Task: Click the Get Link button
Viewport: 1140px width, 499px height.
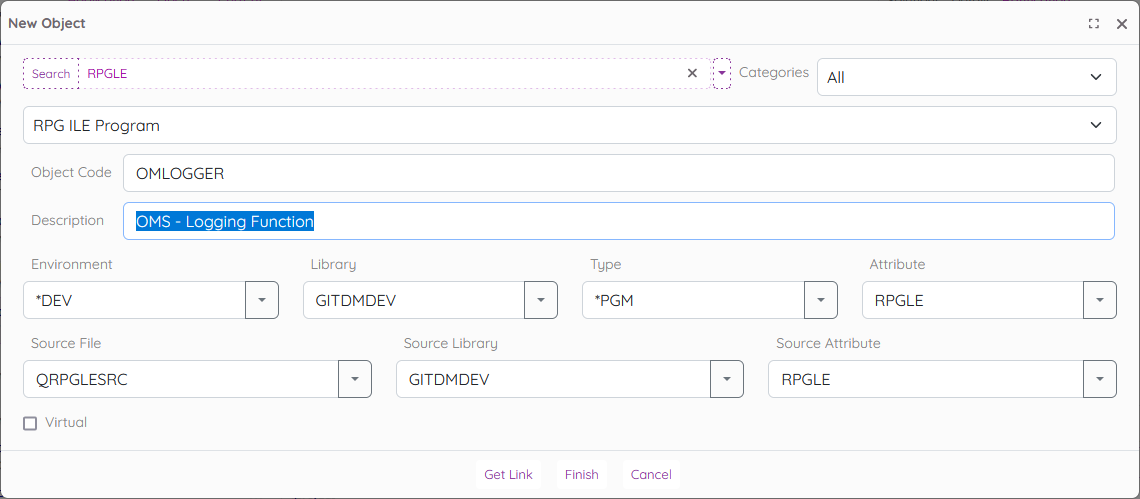Action: 508,475
